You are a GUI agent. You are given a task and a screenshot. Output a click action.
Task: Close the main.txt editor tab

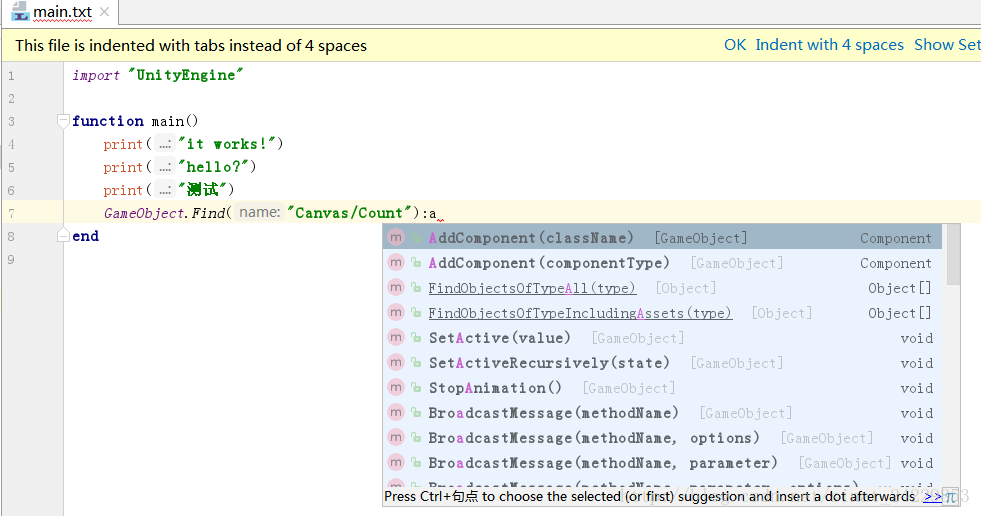click(x=104, y=11)
